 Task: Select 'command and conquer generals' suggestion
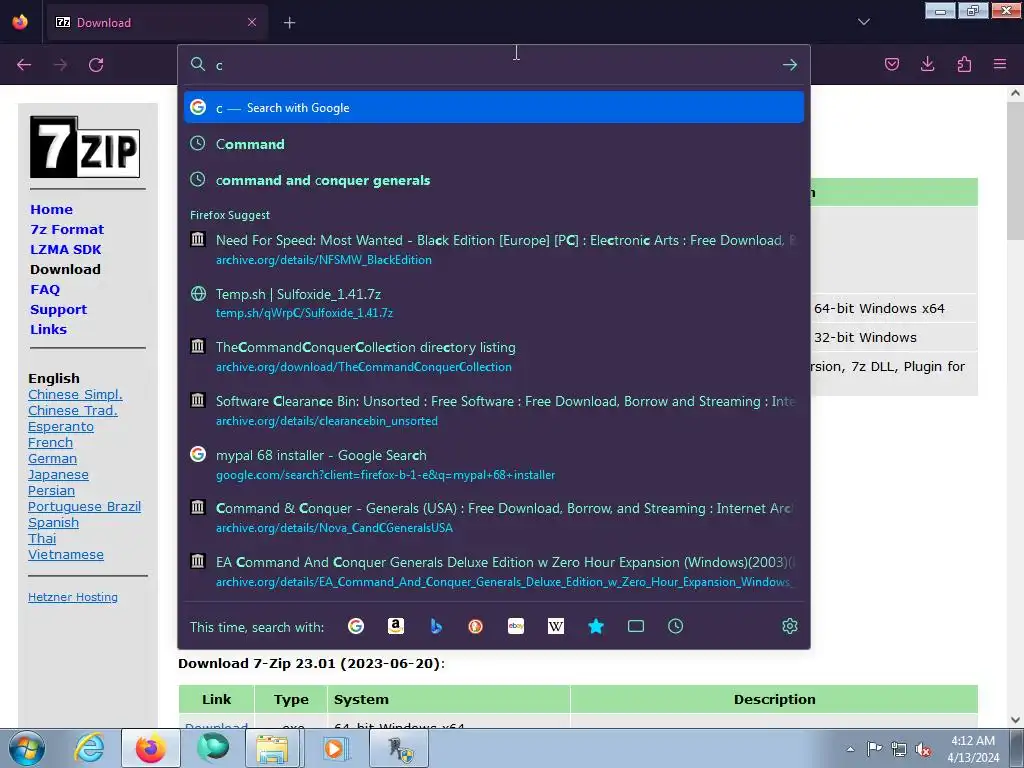[494, 180]
